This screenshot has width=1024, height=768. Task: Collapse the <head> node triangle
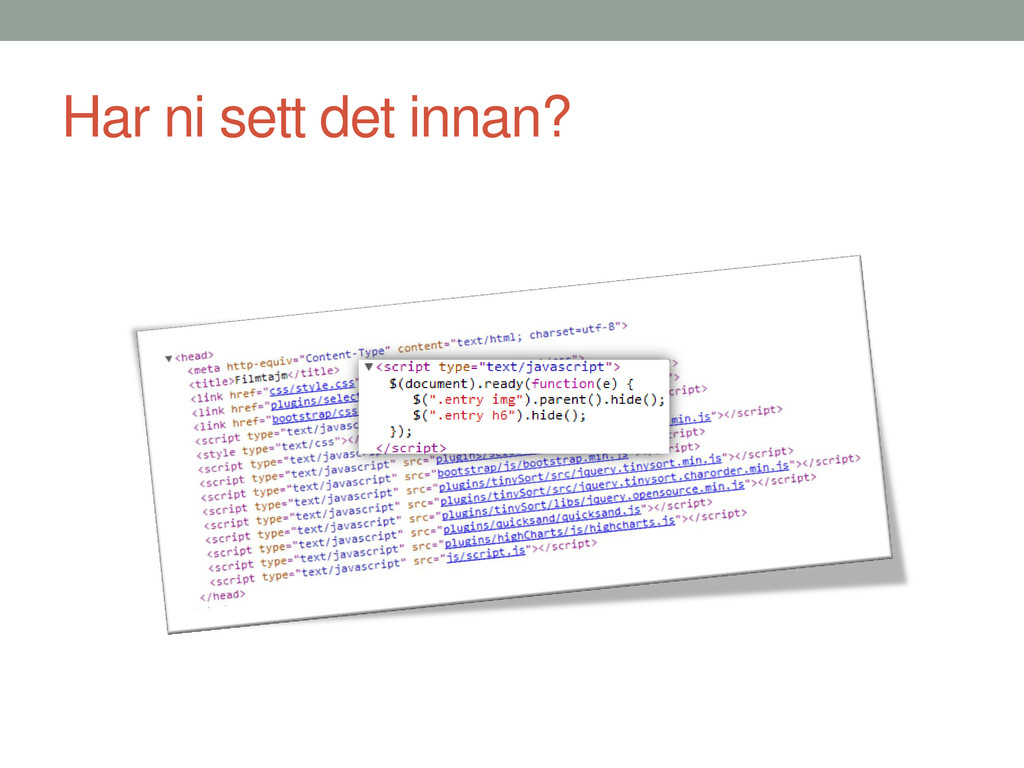click(x=168, y=359)
